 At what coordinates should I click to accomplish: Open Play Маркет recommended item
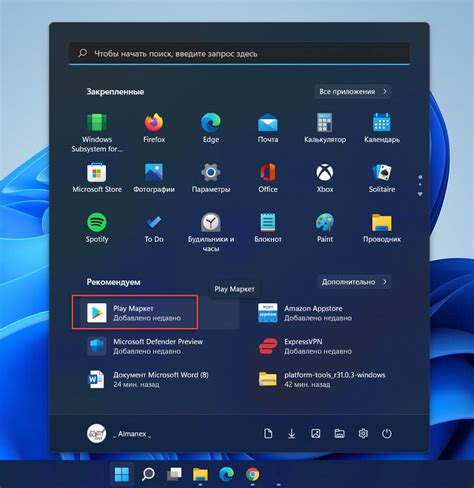(159, 313)
